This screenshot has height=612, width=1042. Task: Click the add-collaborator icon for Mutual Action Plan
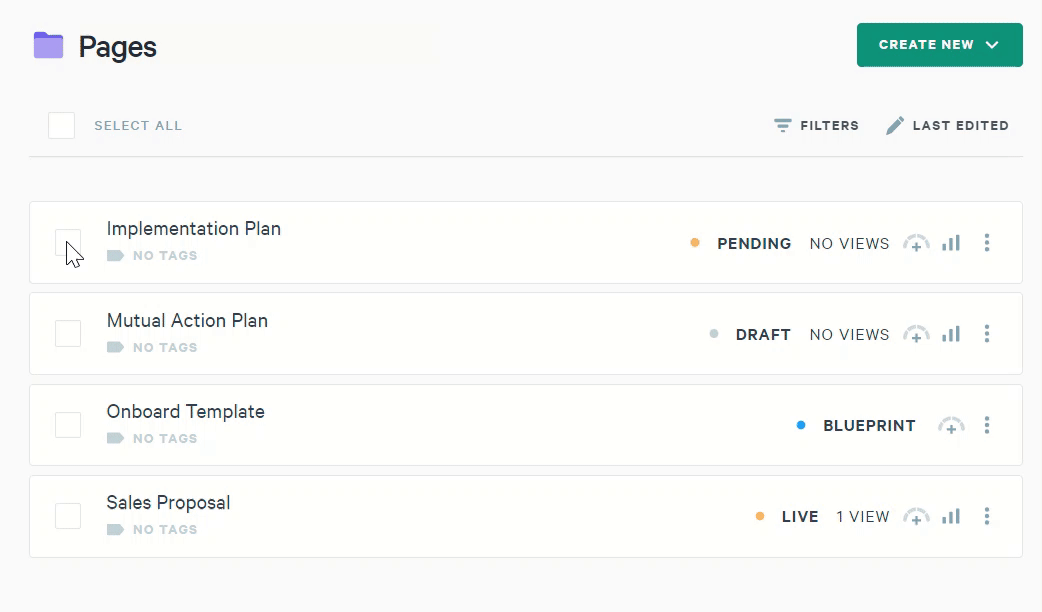[916, 334]
